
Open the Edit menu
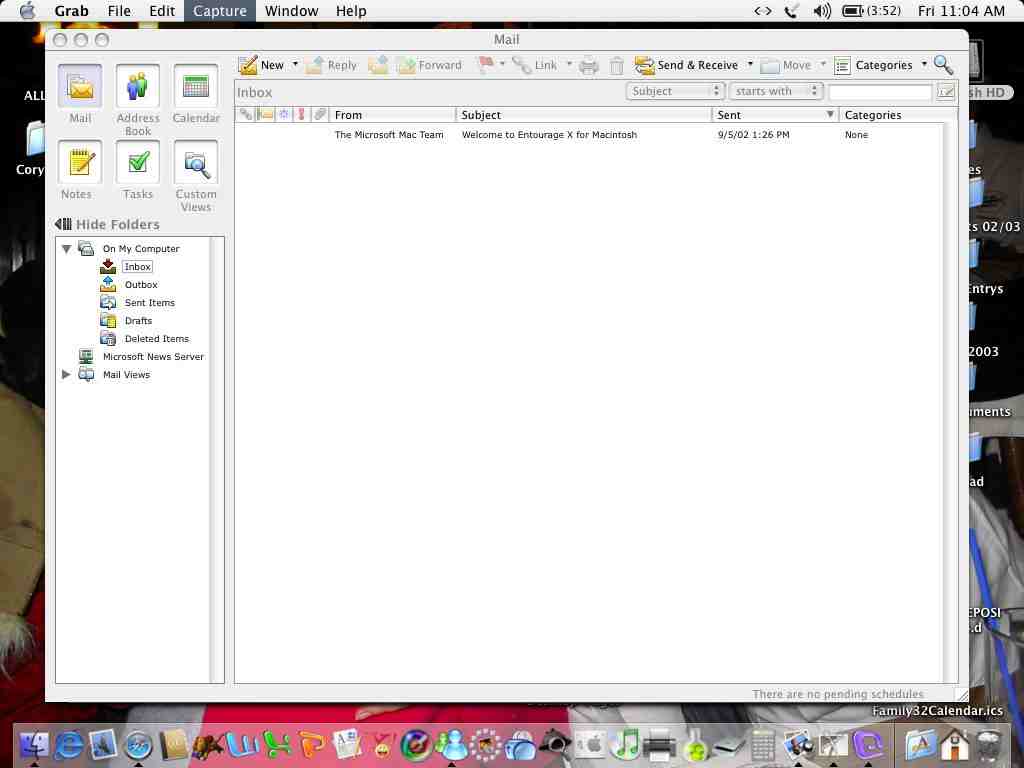click(x=162, y=11)
